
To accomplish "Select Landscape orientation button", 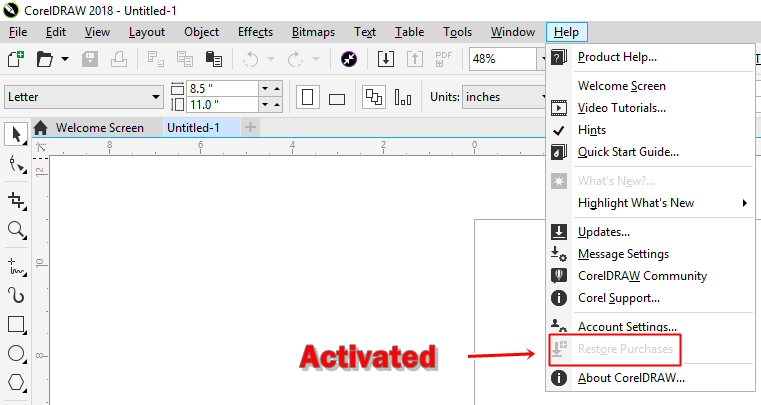I will coord(337,98).
